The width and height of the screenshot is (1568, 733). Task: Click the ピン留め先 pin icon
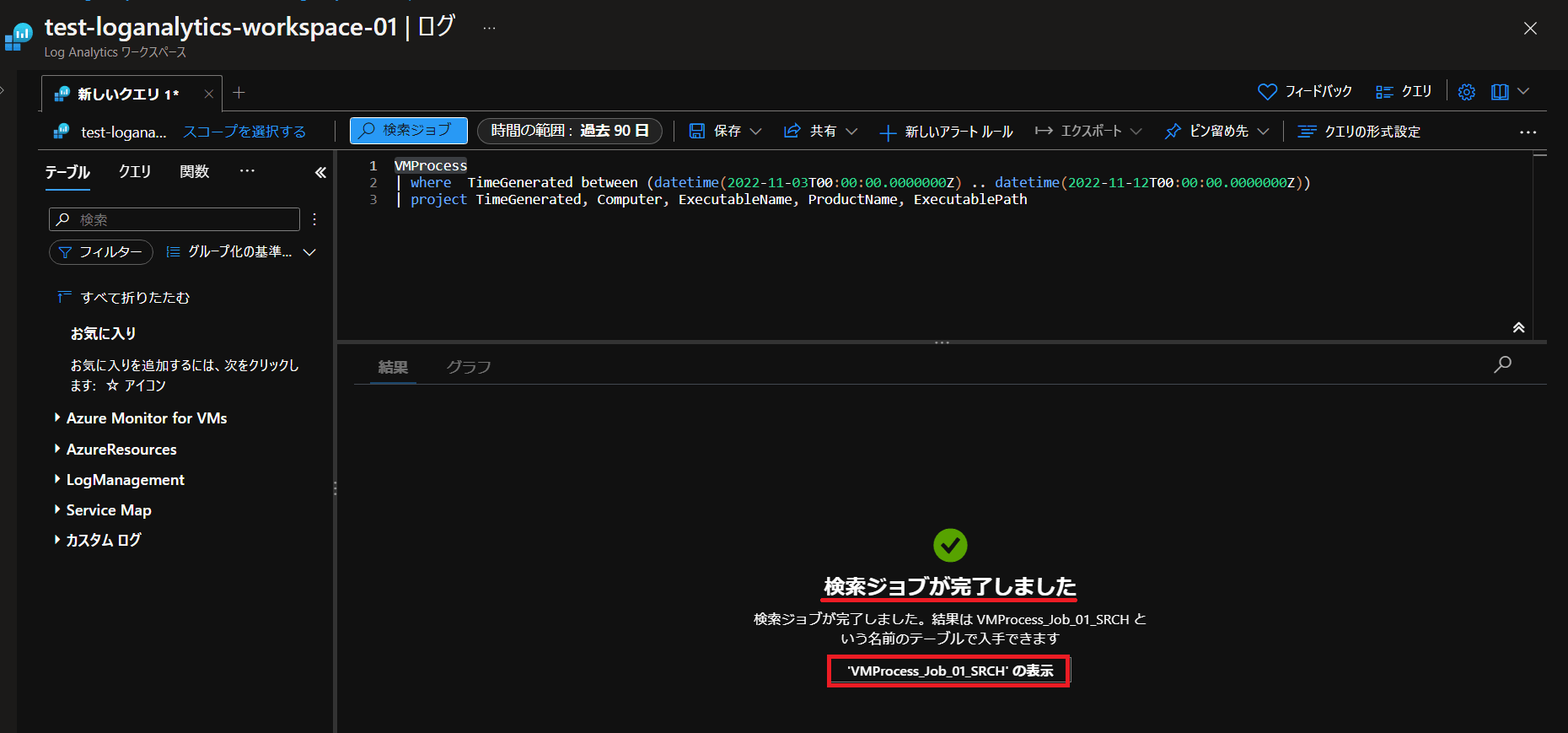click(1173, 132)
